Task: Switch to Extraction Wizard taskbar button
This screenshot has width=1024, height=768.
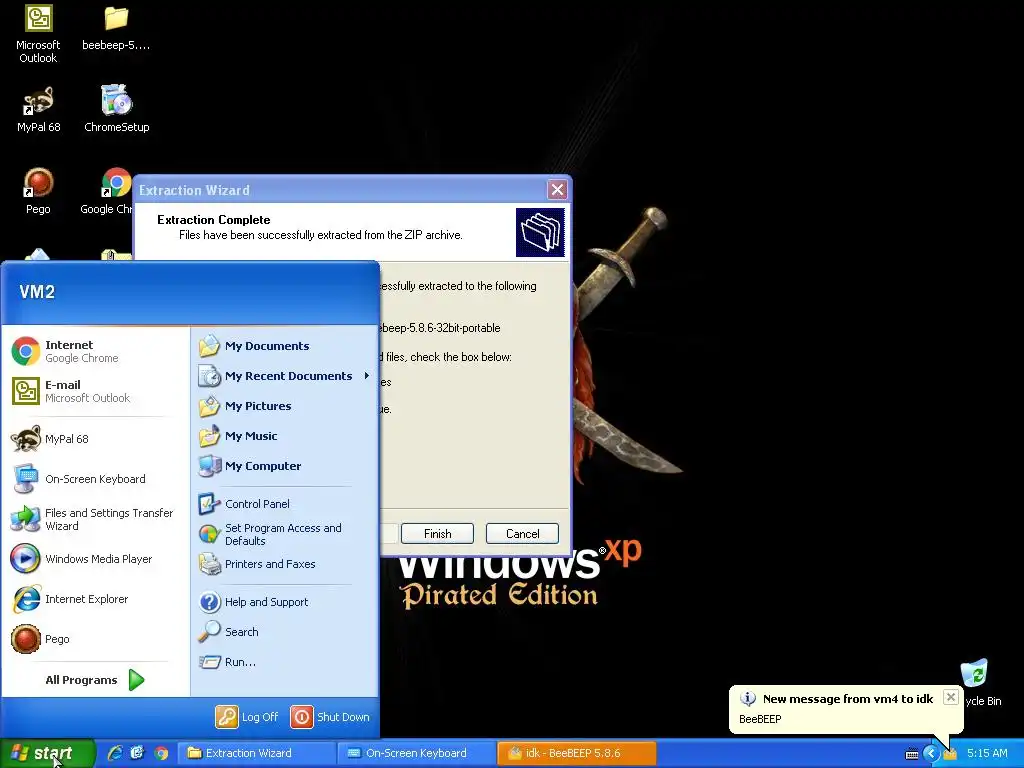Action: pos(256,753)
